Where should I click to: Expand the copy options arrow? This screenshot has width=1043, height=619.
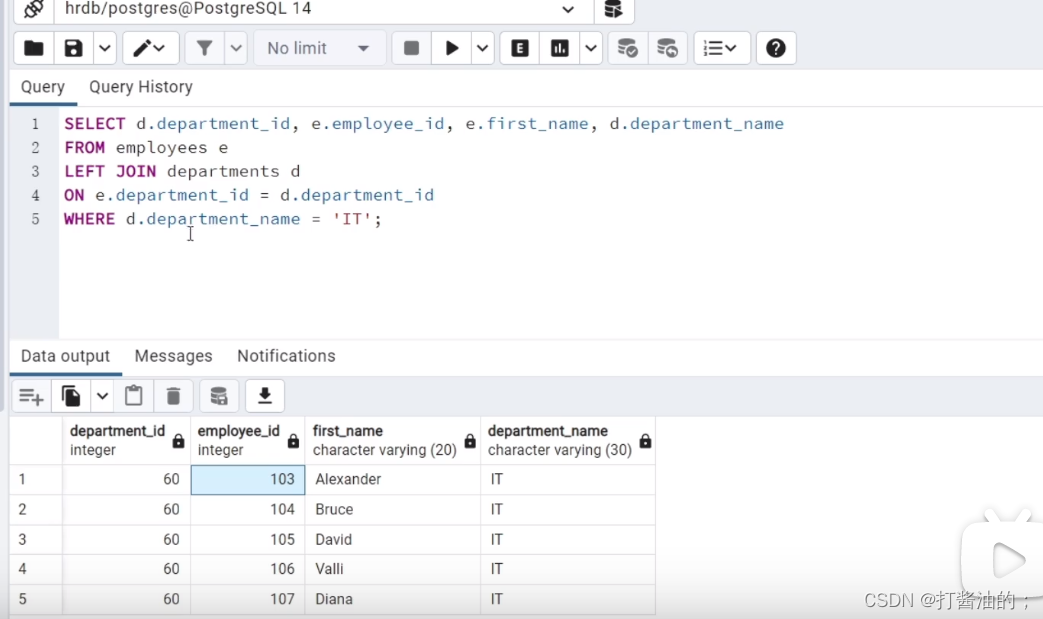point(102,397)
